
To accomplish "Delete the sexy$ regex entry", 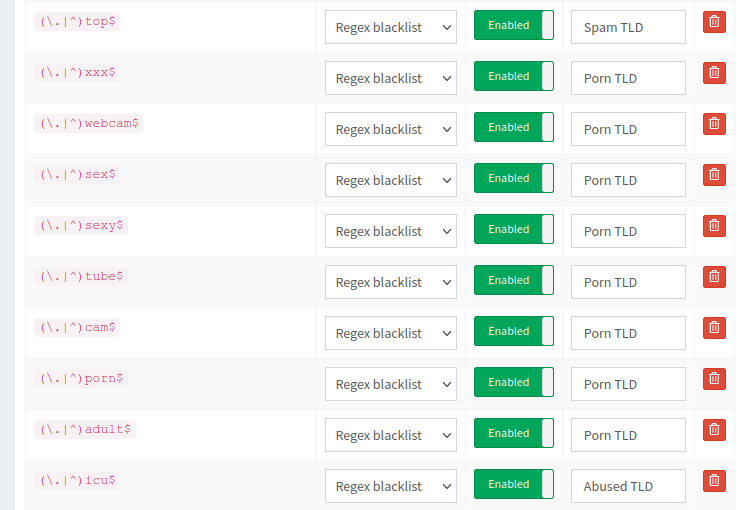I will pos(714,226).
